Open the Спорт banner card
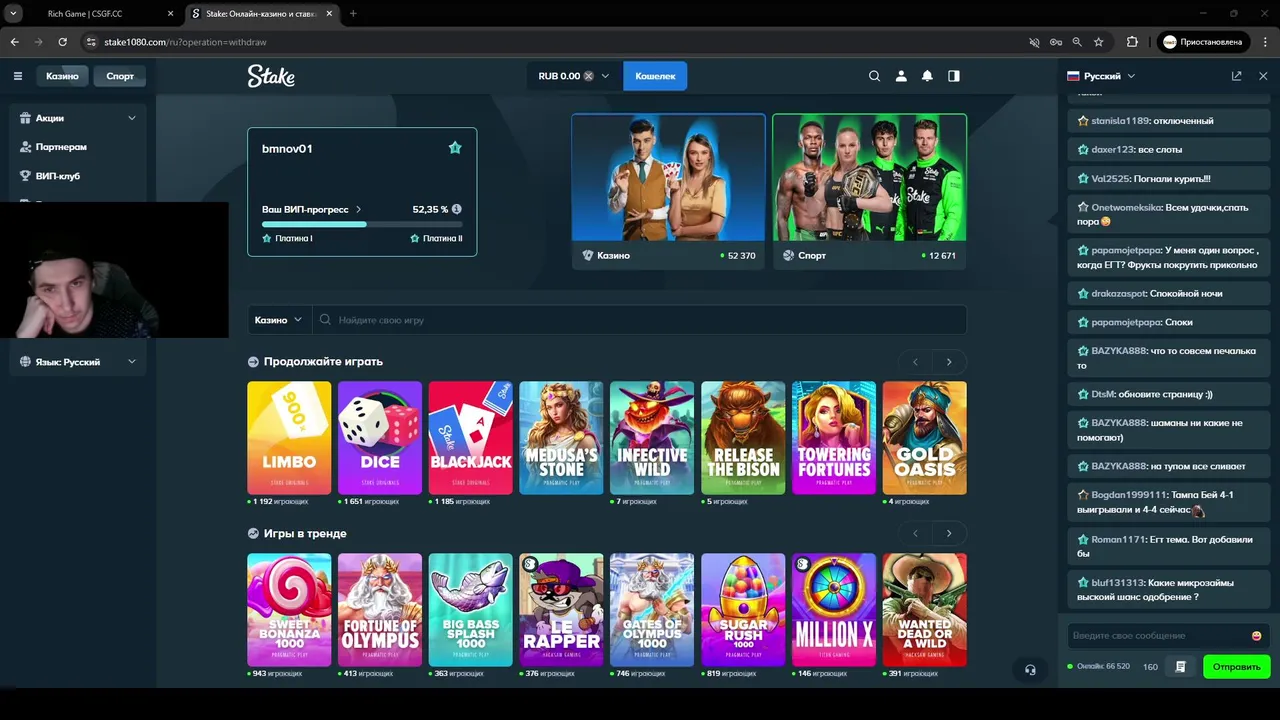This screenshot has width=1280, height=720. coord(869,192)
